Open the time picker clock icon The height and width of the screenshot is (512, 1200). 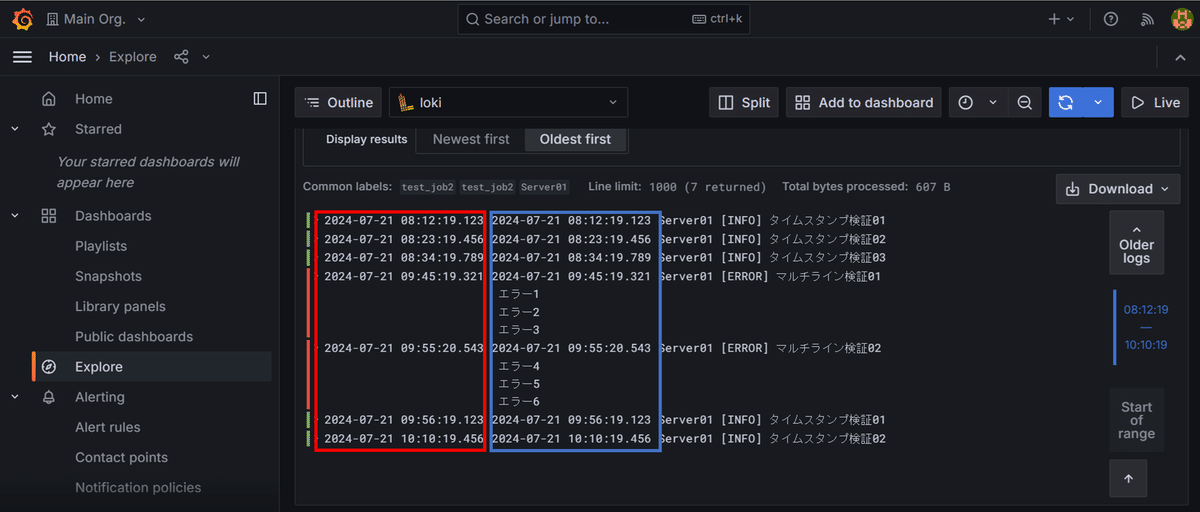pyautogui.click(x=965, y=102)
